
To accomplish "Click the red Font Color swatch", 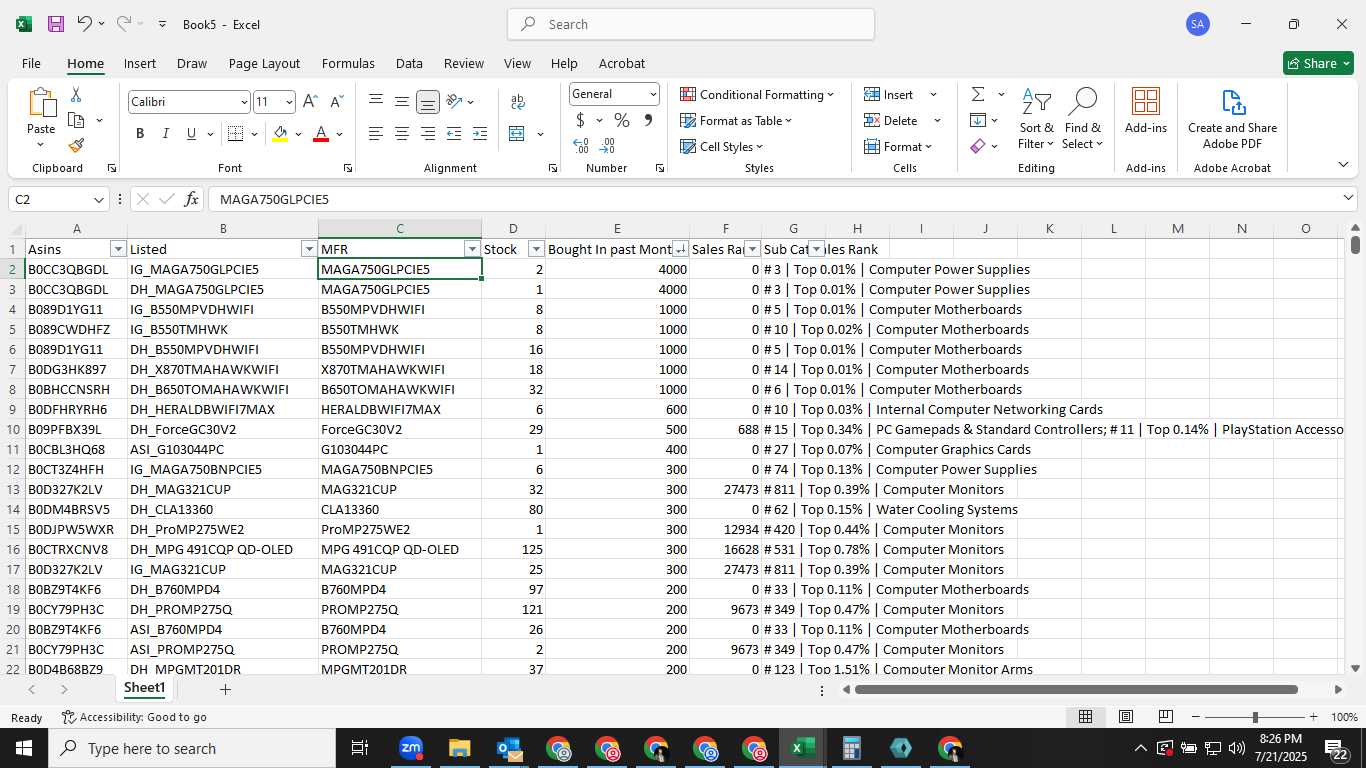I will (x=321, y=134).
